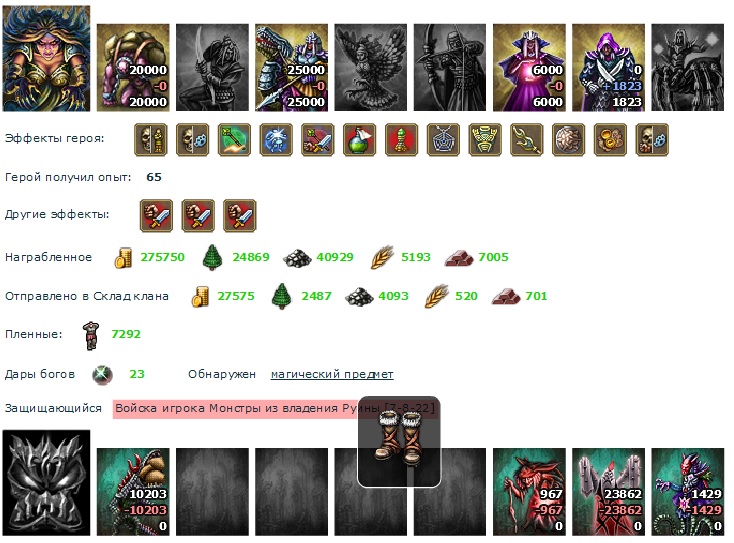Select the attacker unit showing 25000 troops

click(291, 67)
